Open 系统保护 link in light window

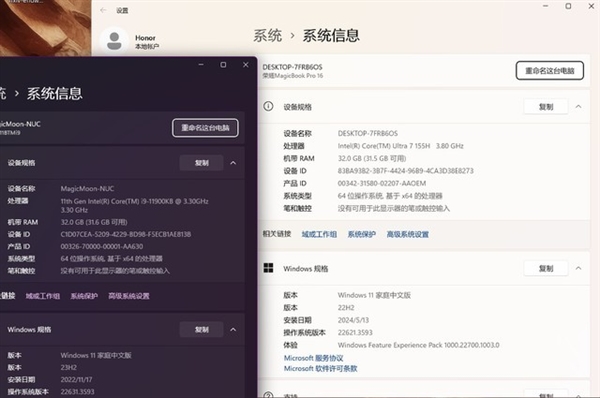click(362, 234)
